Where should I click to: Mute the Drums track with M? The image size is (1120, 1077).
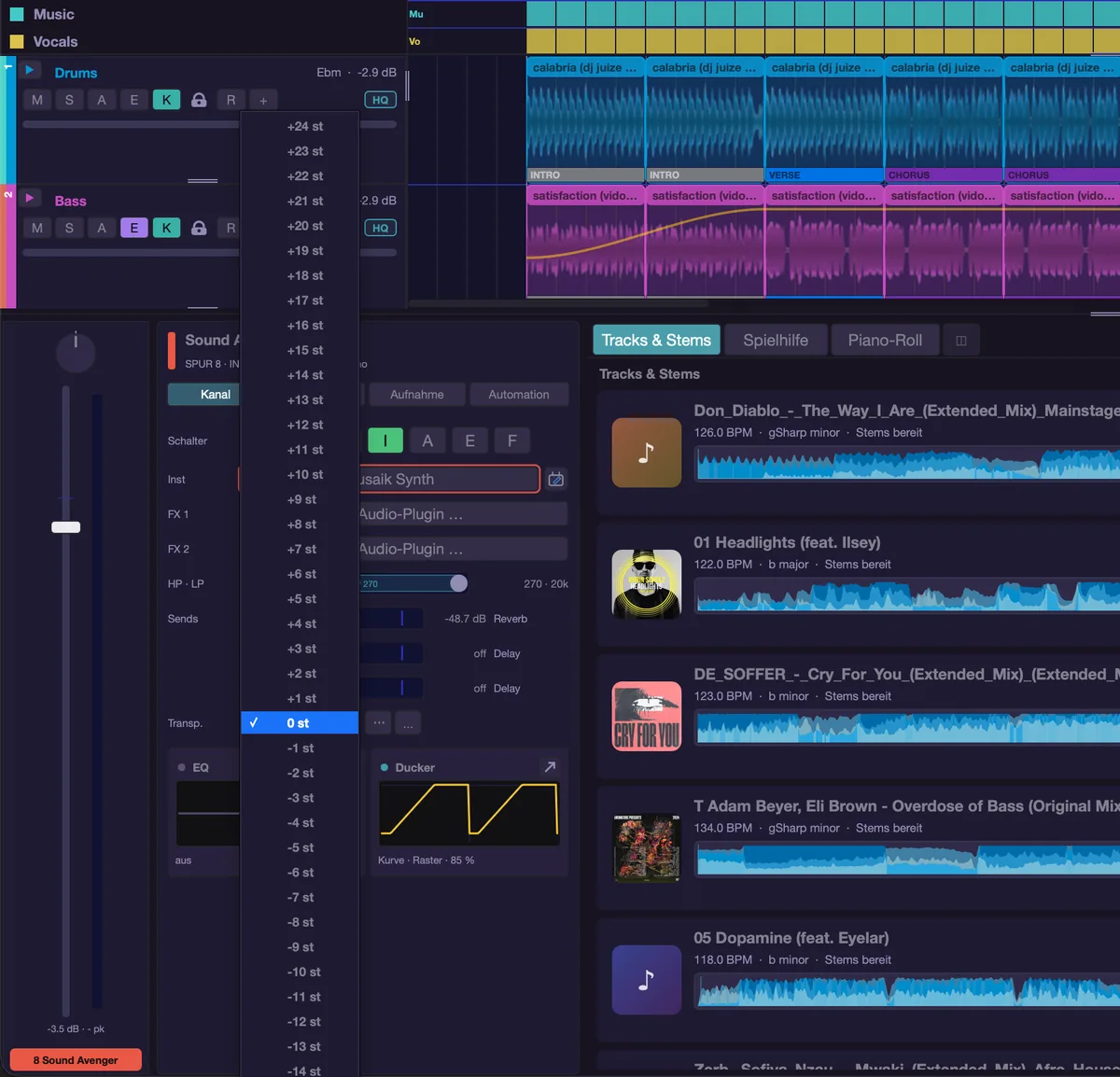click(x=37, y=100)
